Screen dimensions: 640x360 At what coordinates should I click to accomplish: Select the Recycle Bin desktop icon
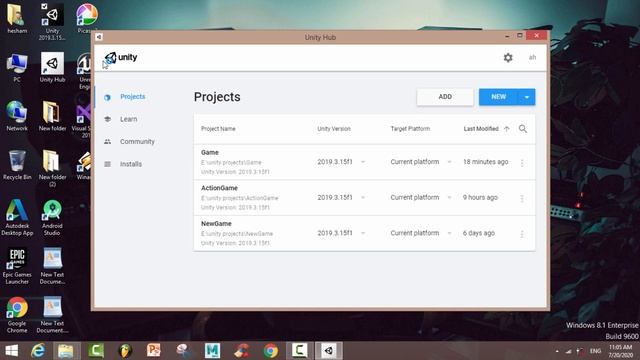[17, 165]
